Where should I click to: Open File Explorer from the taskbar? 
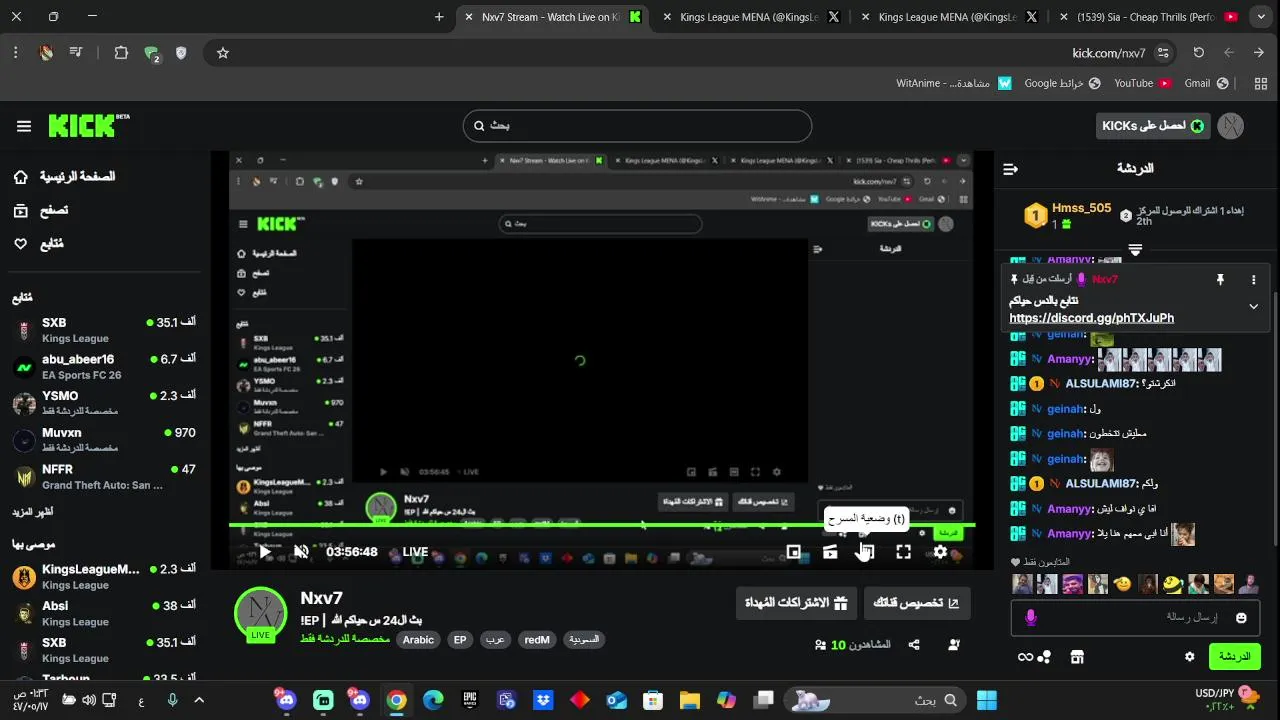click(x=689, y=700)
